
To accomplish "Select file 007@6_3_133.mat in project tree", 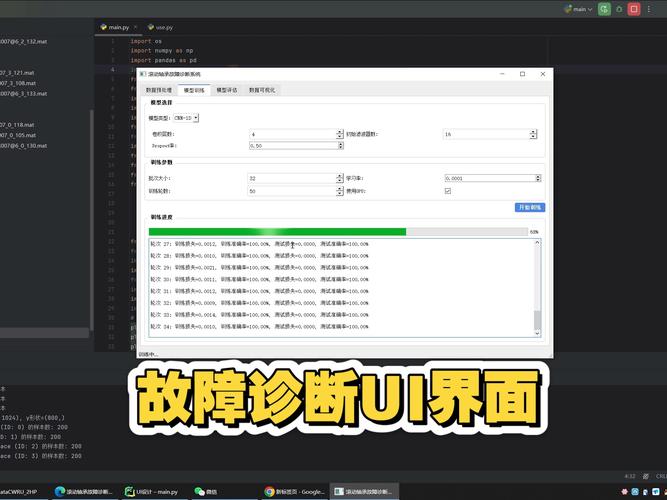I will click(24, 94).
